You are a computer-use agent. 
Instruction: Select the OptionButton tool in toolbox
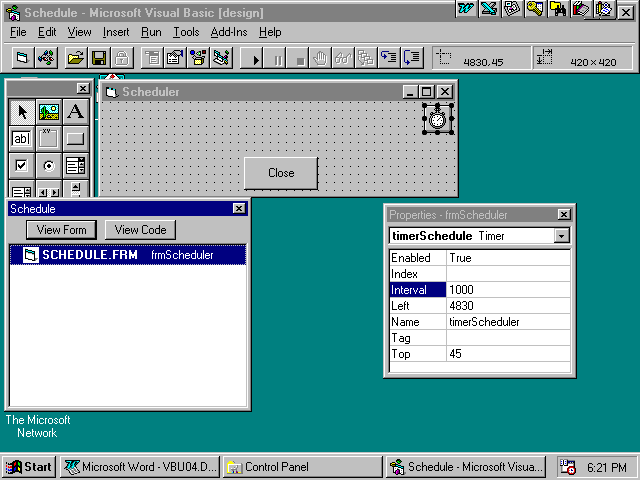[48, 166]
